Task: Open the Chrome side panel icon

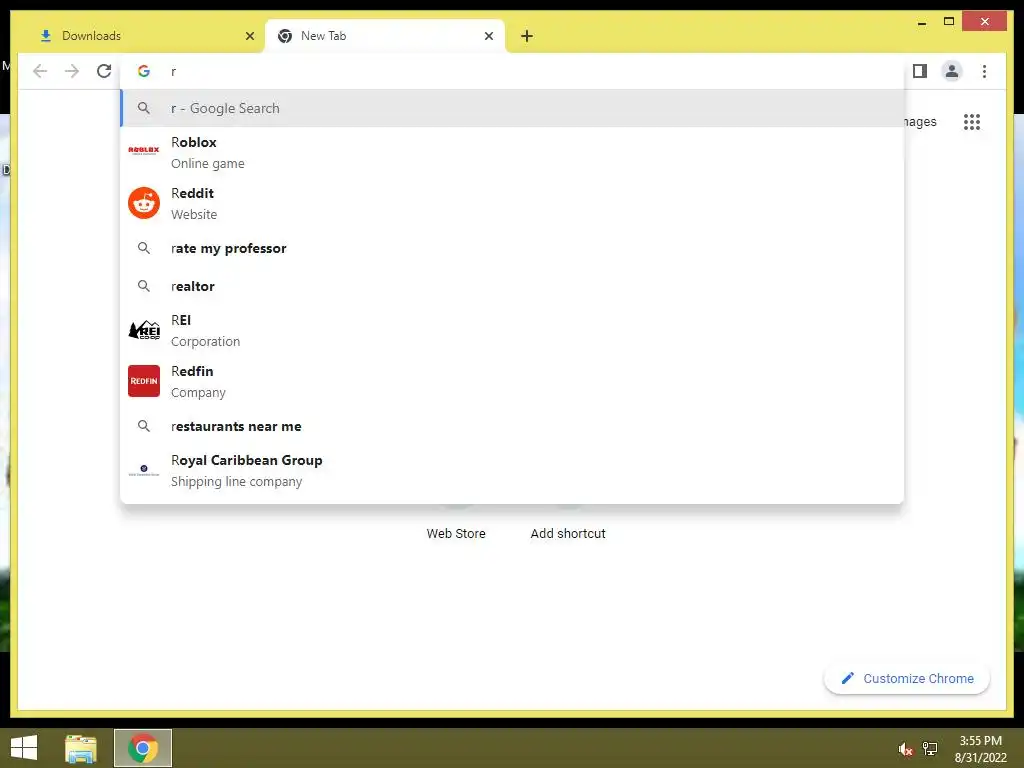Action: tap(920, 71)
